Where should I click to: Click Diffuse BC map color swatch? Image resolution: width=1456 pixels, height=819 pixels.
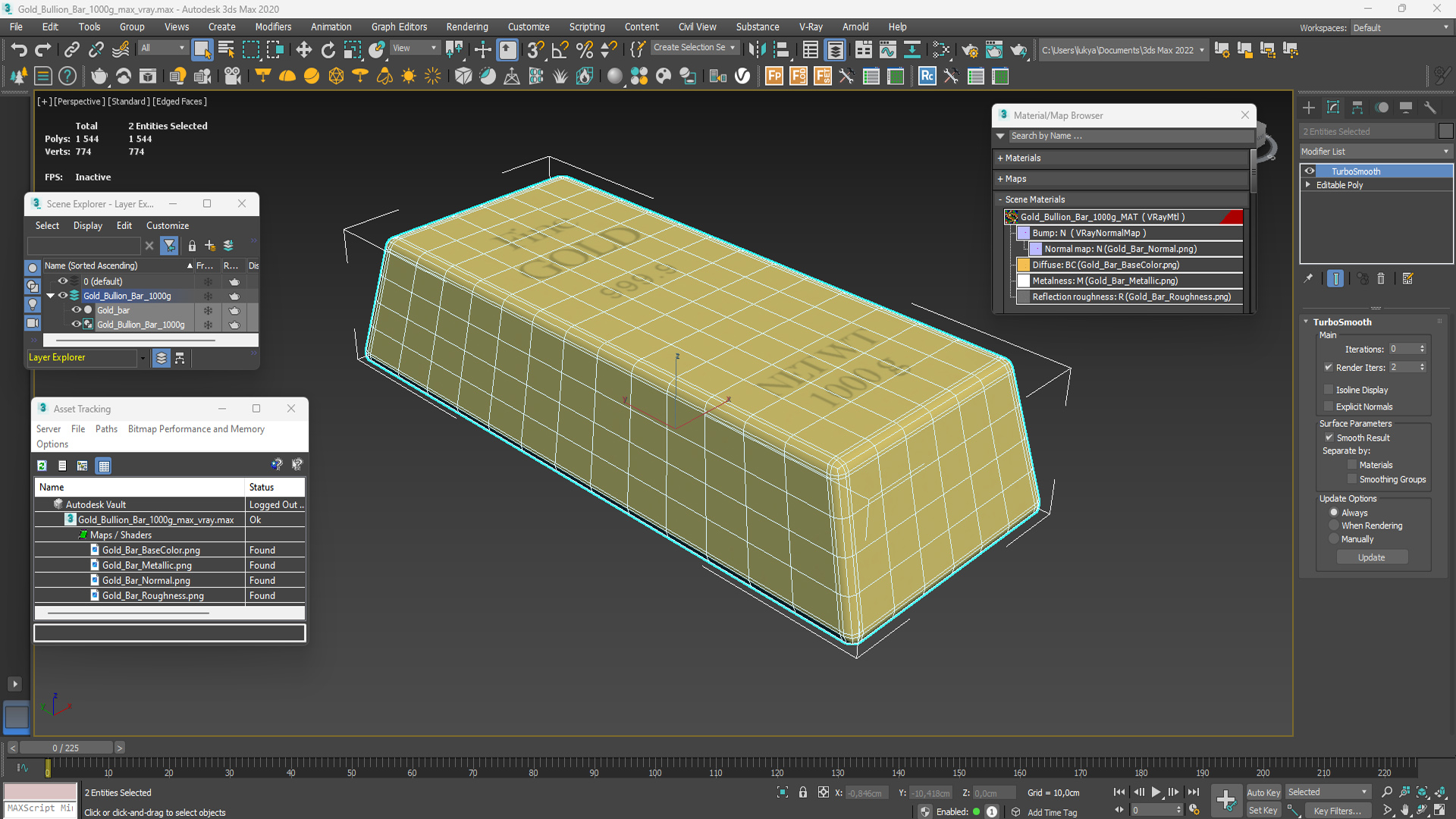click(1024, 265)
